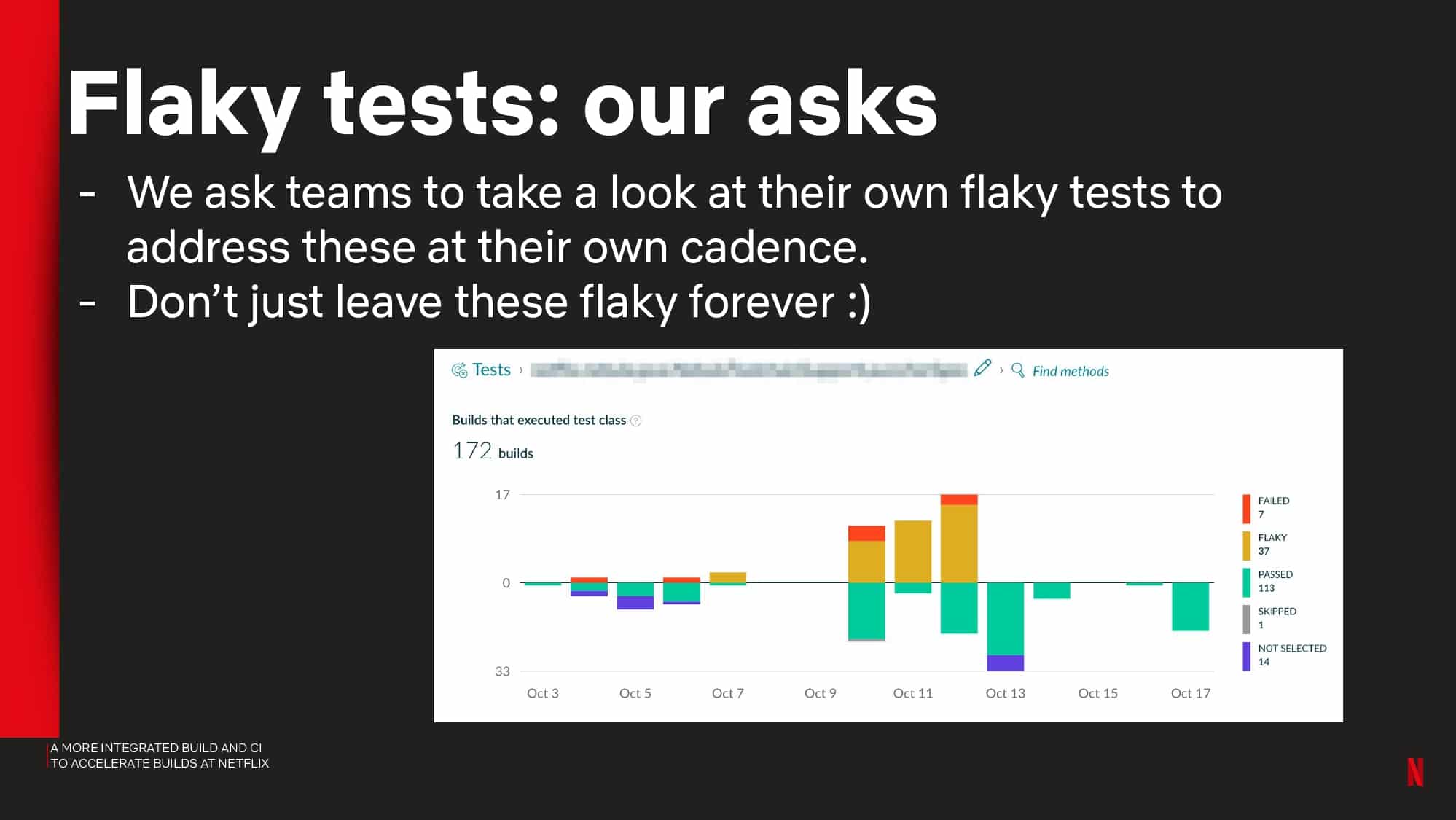Viewport: 1456px width, 820px height.
Task: Select the blurred test class name
Action: point(748,370)
